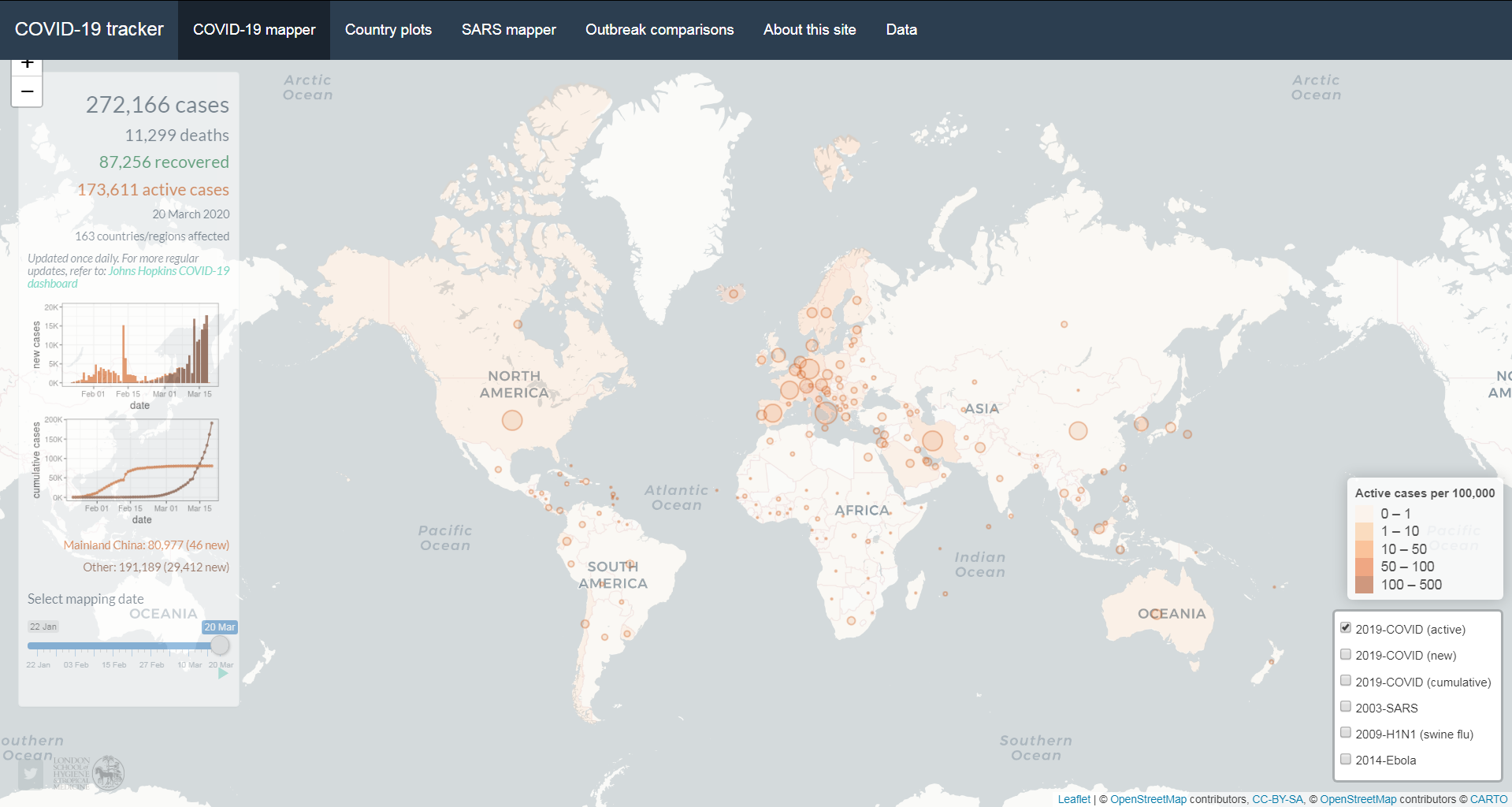Click the 10 – 50 legend color swatch
Viewport: 1512px width, 807px height.
[x=1365, y=549]
